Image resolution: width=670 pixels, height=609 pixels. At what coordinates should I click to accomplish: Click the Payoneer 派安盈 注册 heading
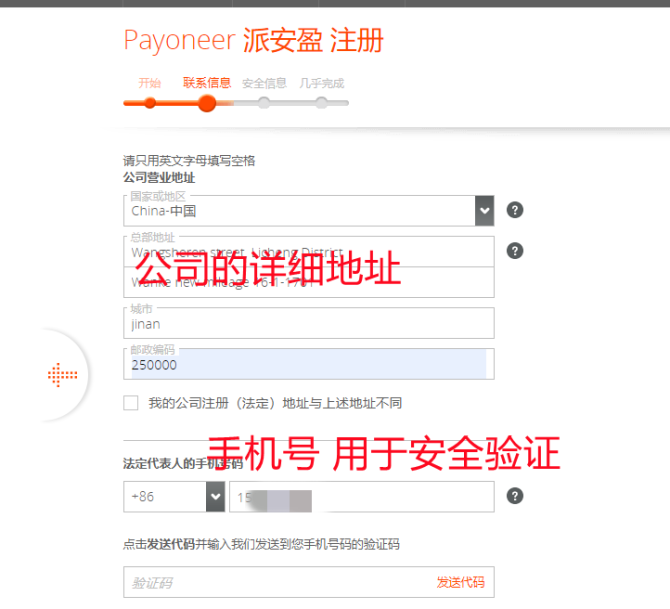point(253,40)
